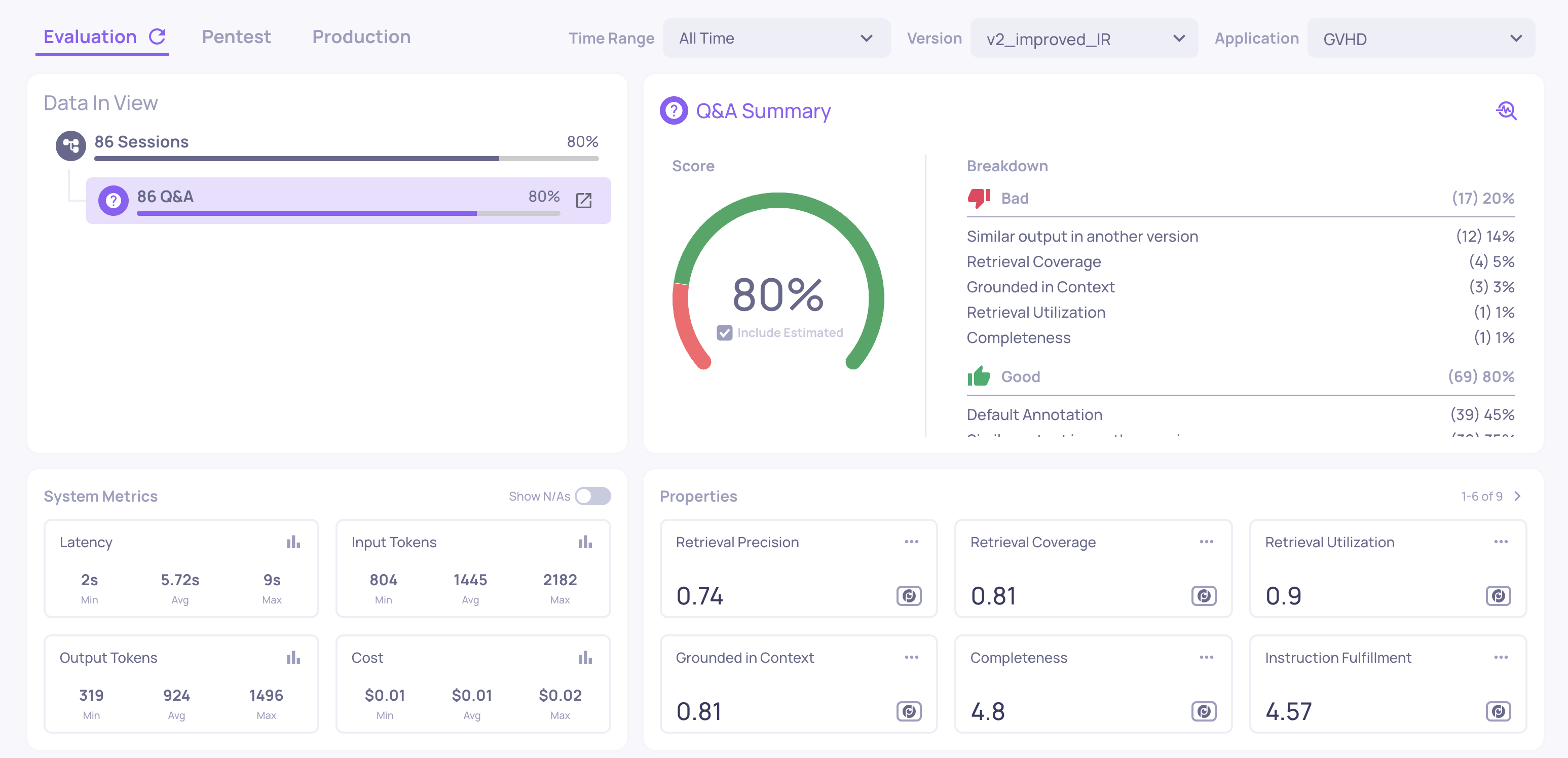This screenshot has width=1568, height=758.
Task: Enable the Show N/As toggle
Action: [592, 497]
